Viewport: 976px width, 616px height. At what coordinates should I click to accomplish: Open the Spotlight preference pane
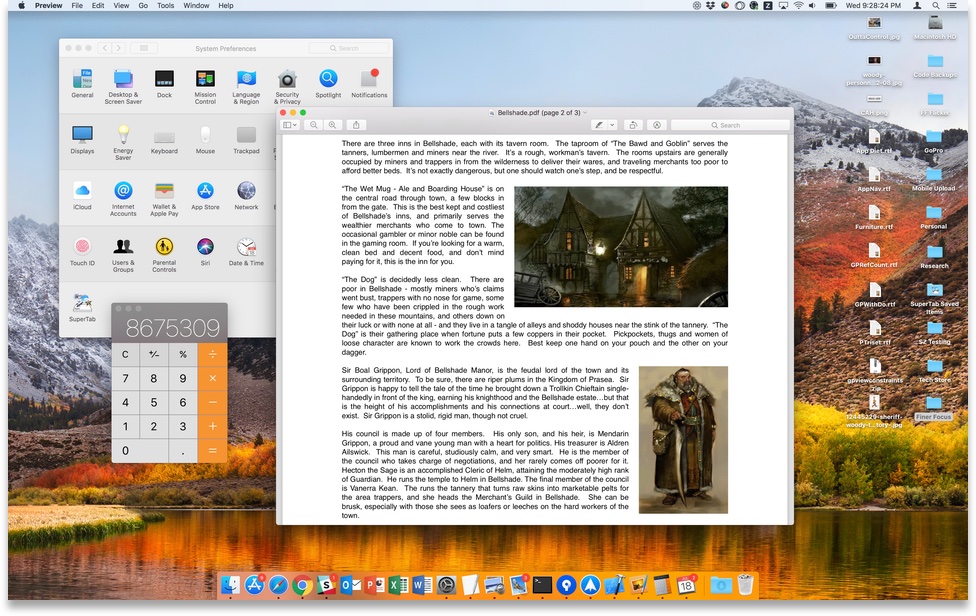click(x=328, y=81)
